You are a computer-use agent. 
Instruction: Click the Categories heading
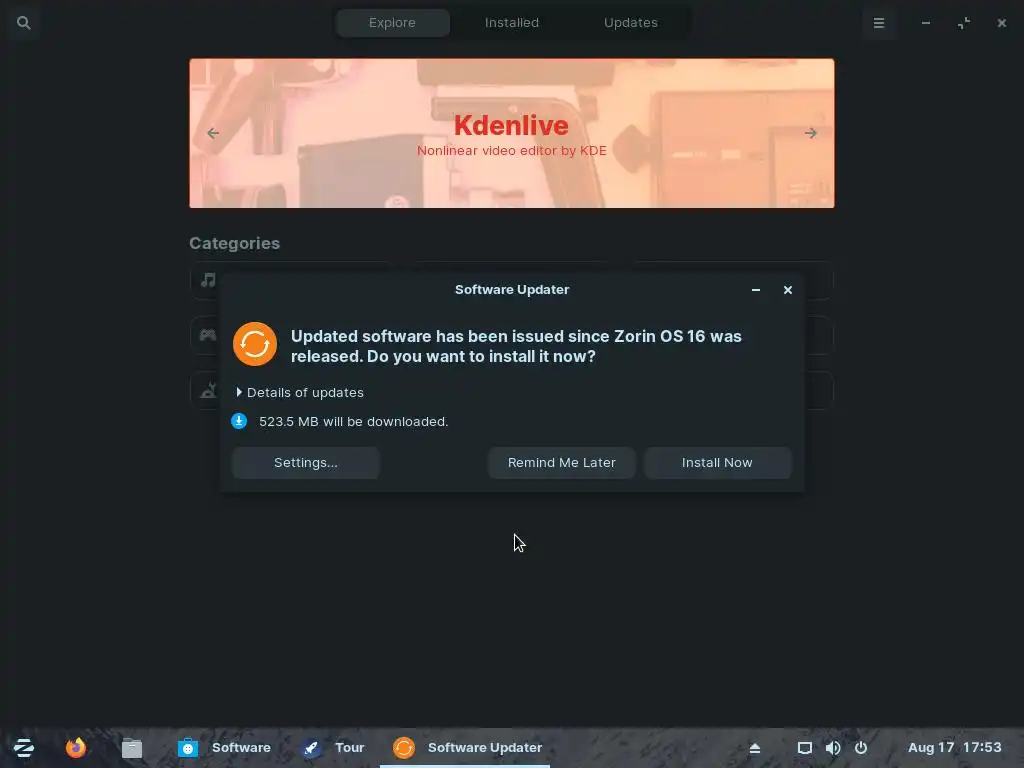(234, 243)
